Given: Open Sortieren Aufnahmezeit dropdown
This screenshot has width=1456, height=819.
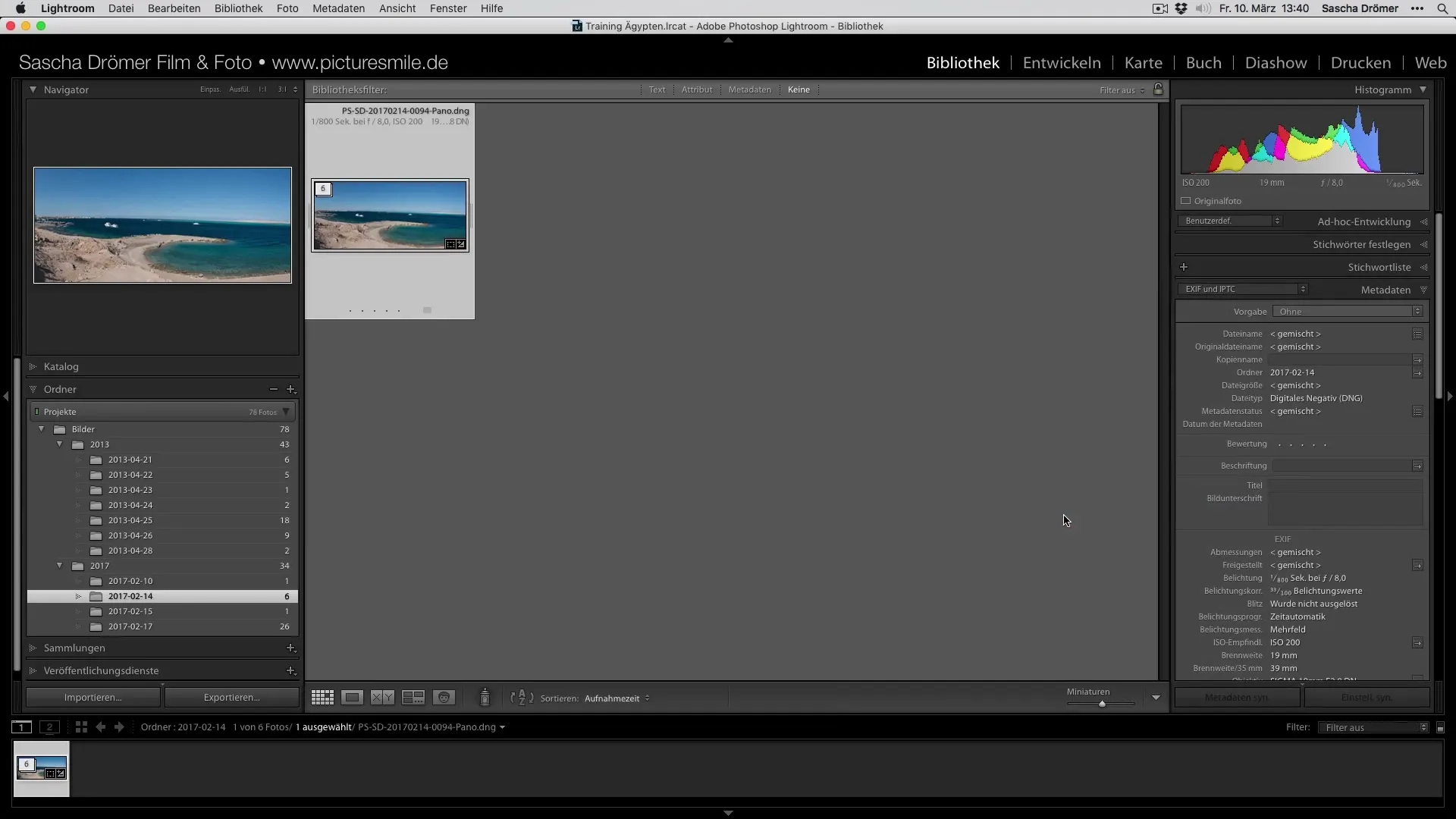Looking at the screenshot, I should click(617, 698).
